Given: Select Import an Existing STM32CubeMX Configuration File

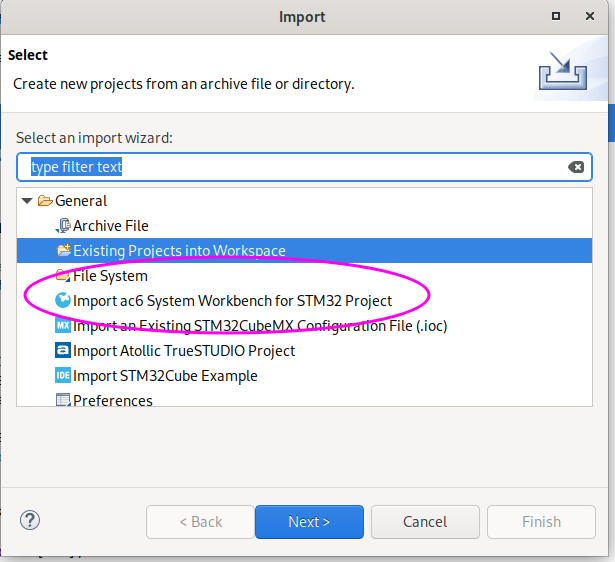Looking at the screenshot, I should coord(260,326).
